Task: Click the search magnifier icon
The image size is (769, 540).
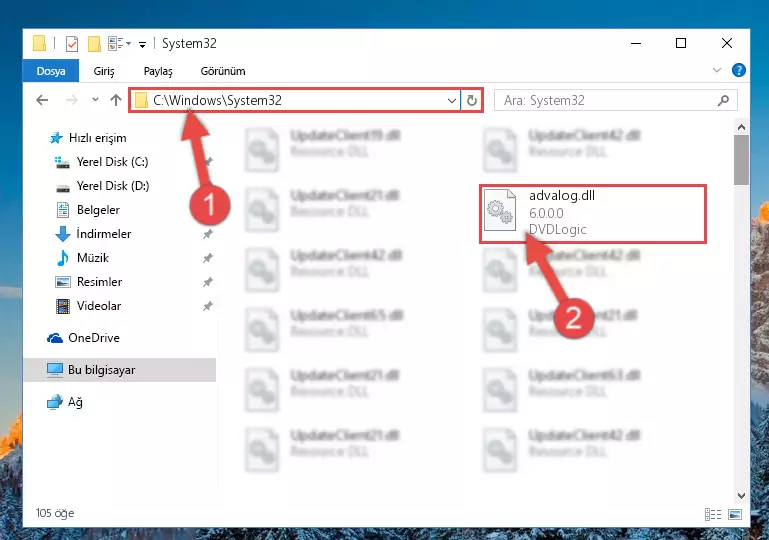Action: click(723, 101)
